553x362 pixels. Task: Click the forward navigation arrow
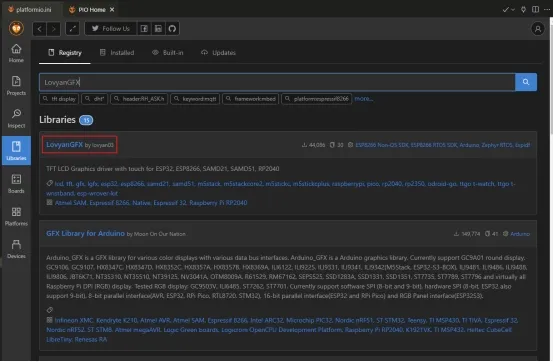coord(53,29)
